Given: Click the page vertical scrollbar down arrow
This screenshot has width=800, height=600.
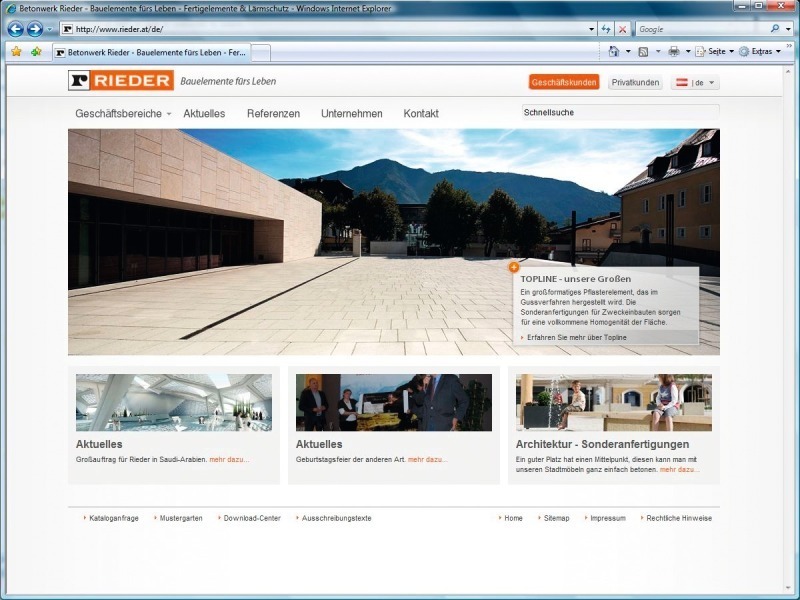Looking at the screenshot, I should tap(787, 590).
